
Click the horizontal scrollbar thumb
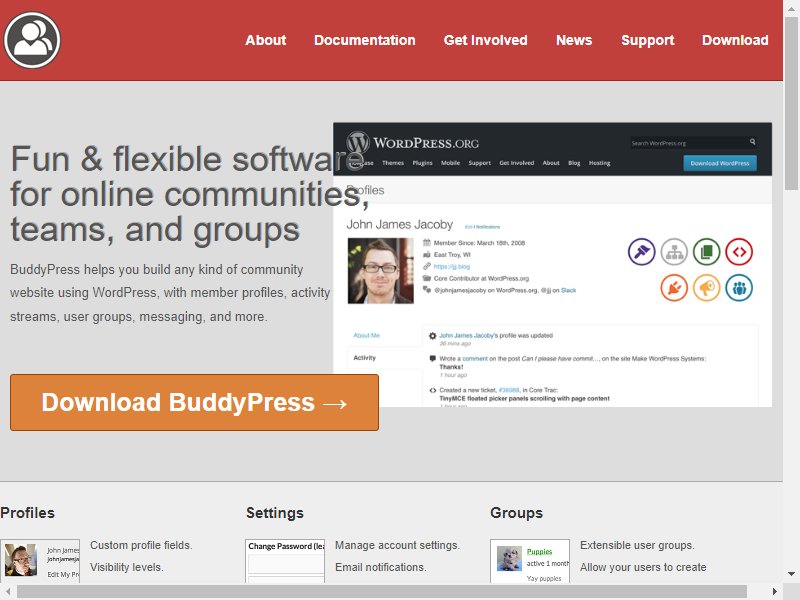382,591
